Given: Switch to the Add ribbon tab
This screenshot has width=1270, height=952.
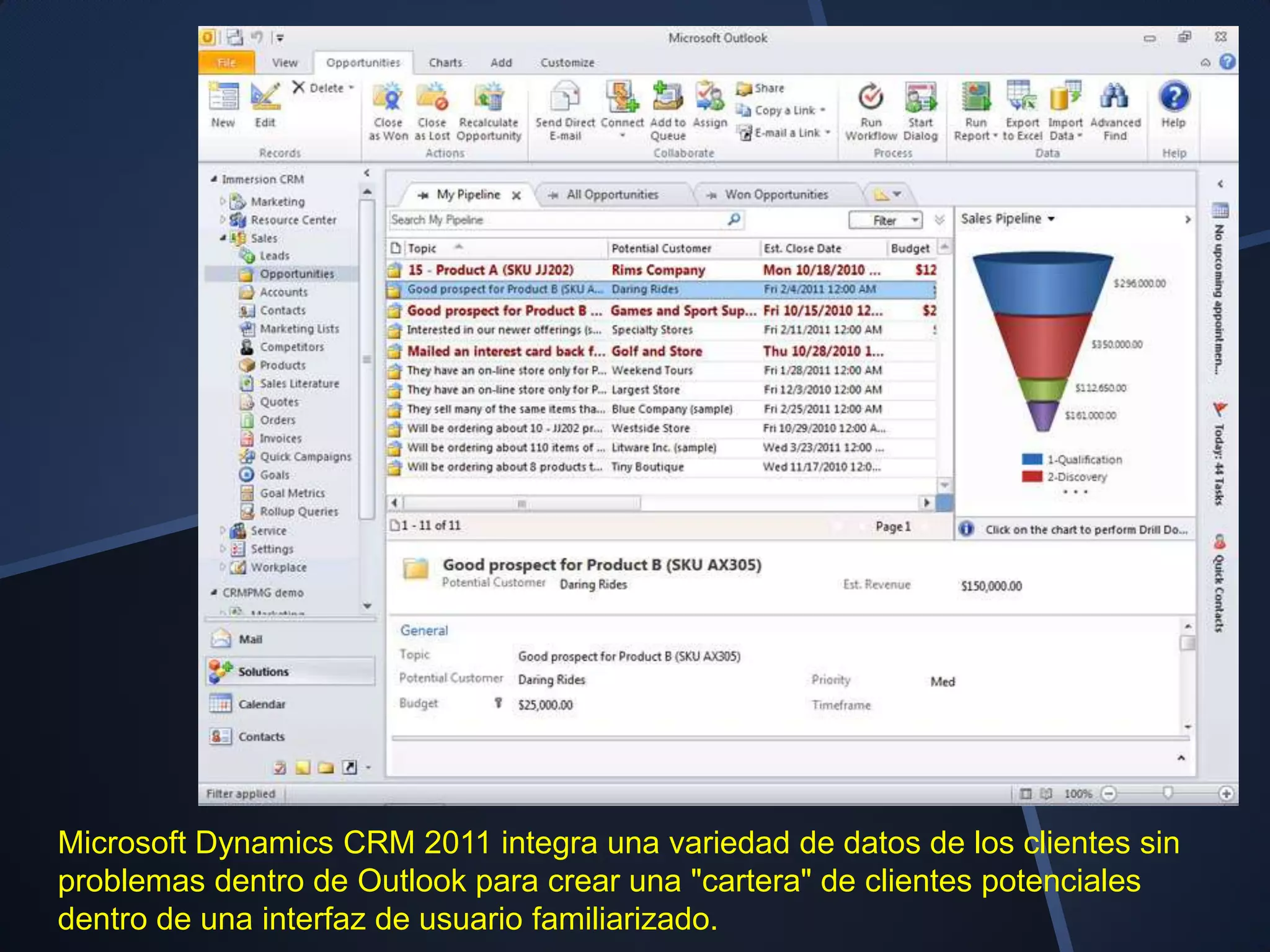Looking at the screenshot, I should 501,63.
